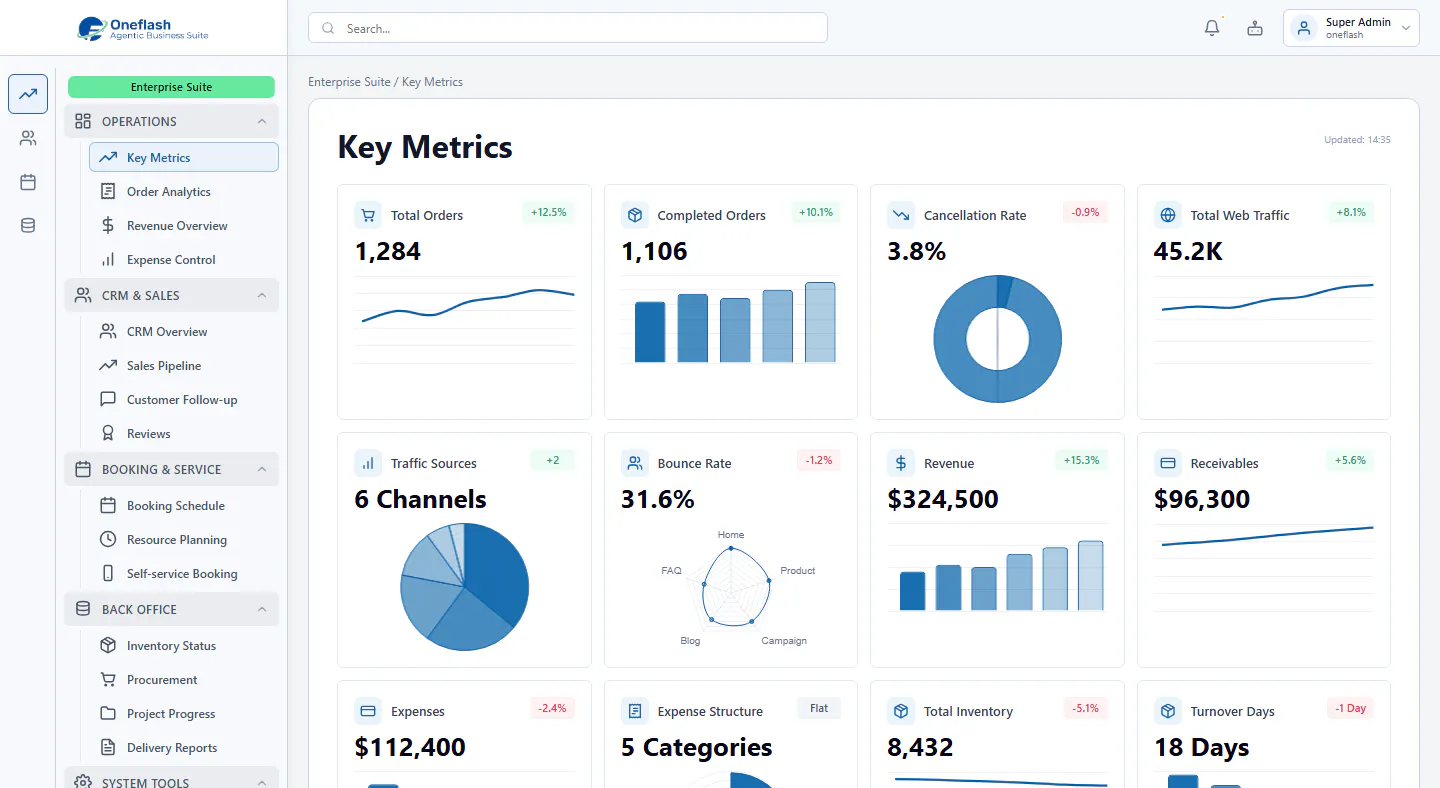
Task: Click the search magnifier icon
Action: click(x=328, y=28)
